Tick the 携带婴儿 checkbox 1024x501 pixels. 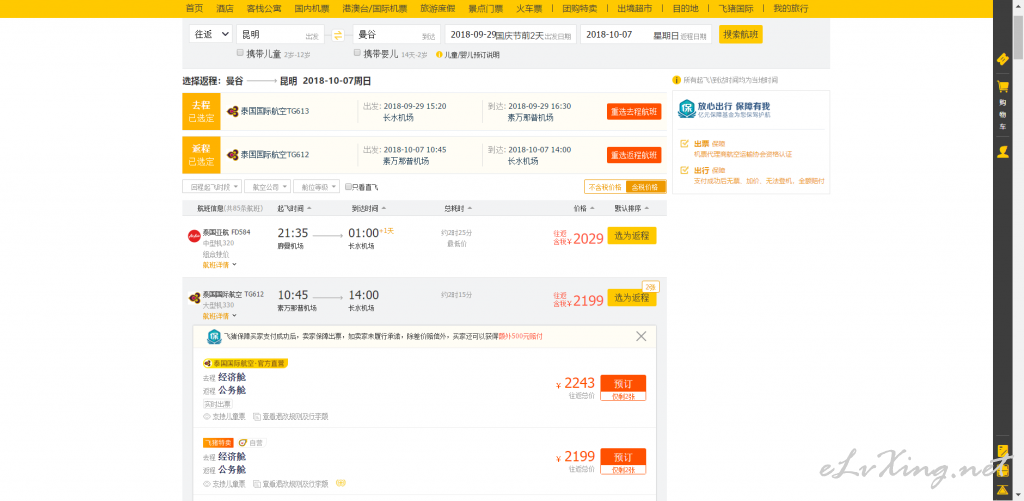pyautogui.click(x=357, y=52)
